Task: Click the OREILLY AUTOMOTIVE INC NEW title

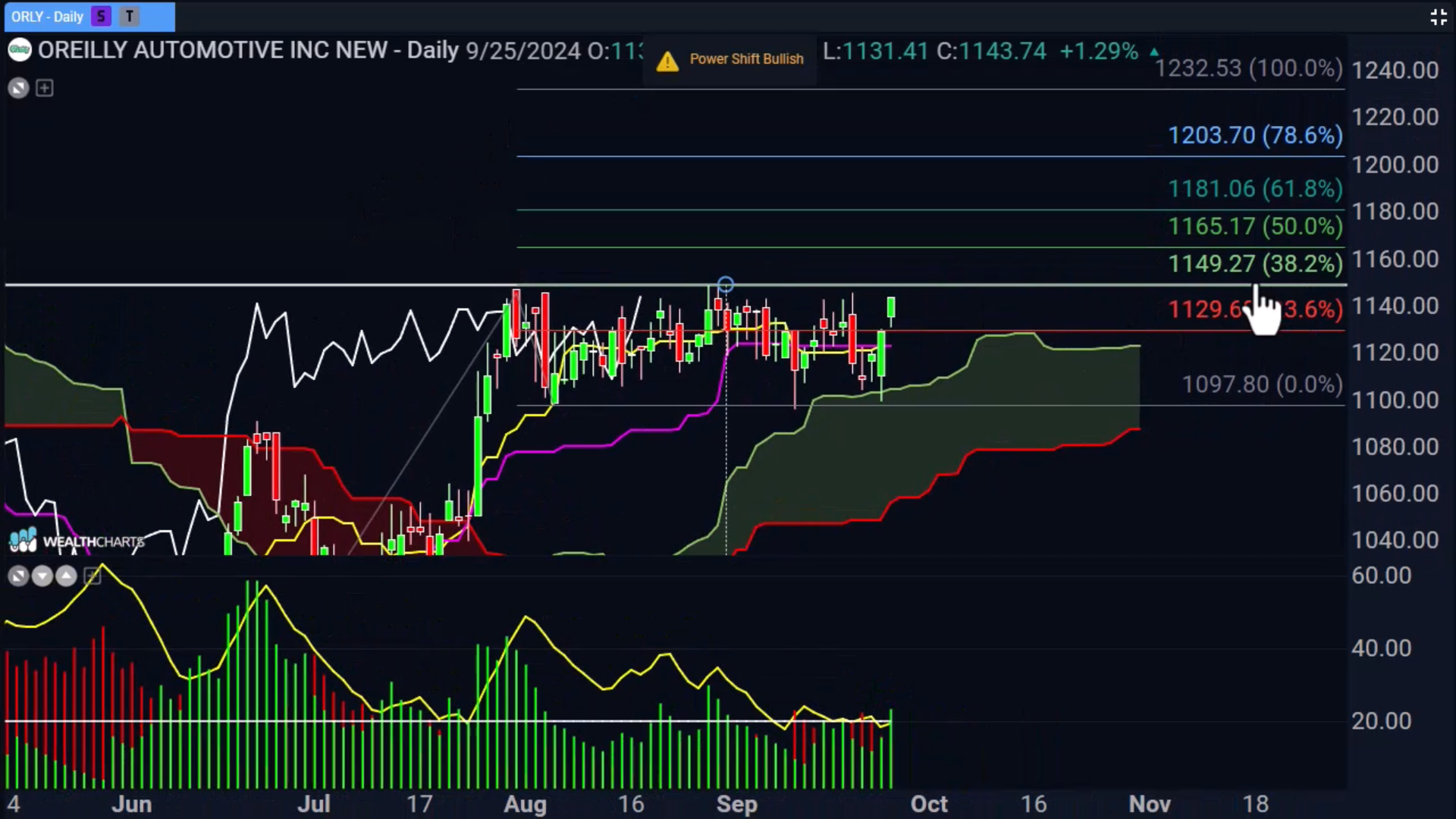Action: (x=212, y=51)
